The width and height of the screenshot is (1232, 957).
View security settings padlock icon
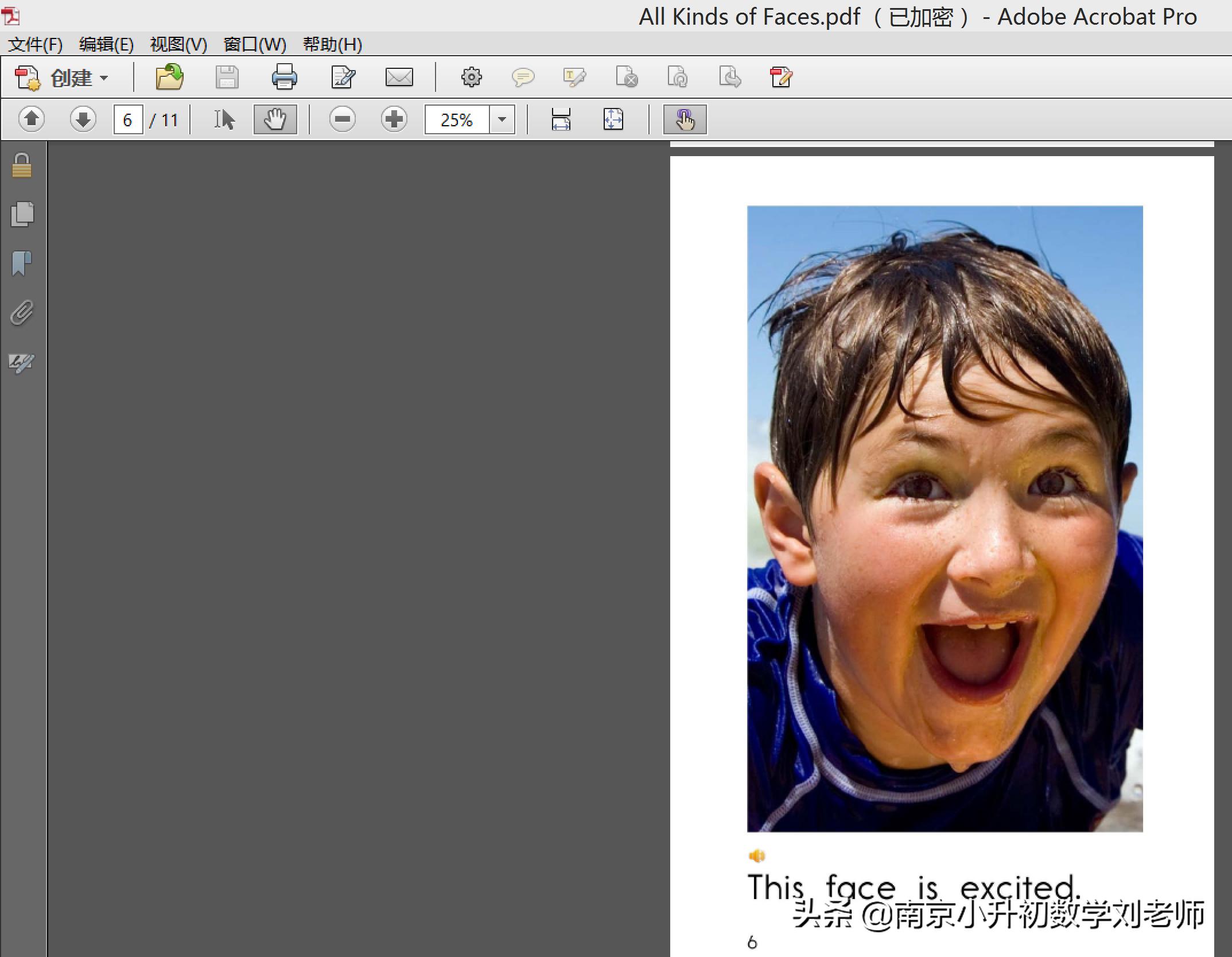point(22,166)
